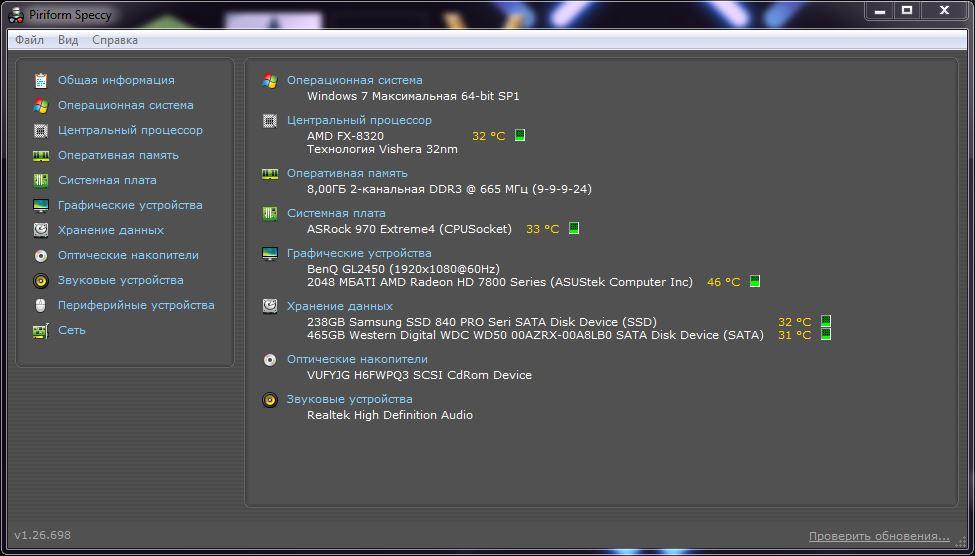975x556 pixels.
Task: Click the AMD FX-8320 text
Action: click(x=345, y=136)
